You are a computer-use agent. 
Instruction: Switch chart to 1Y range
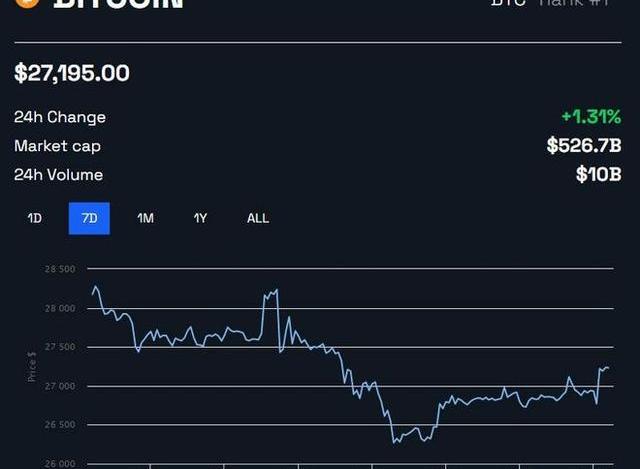200,218
